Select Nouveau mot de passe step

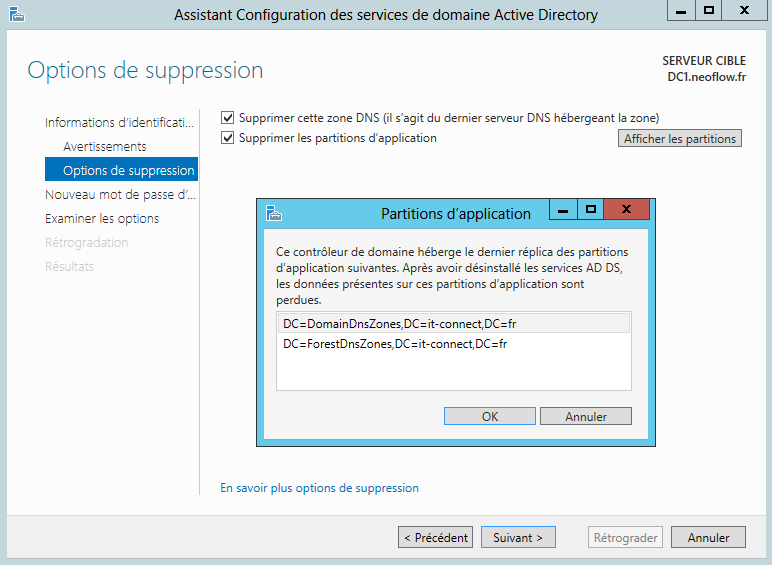(x=121, y=194)
